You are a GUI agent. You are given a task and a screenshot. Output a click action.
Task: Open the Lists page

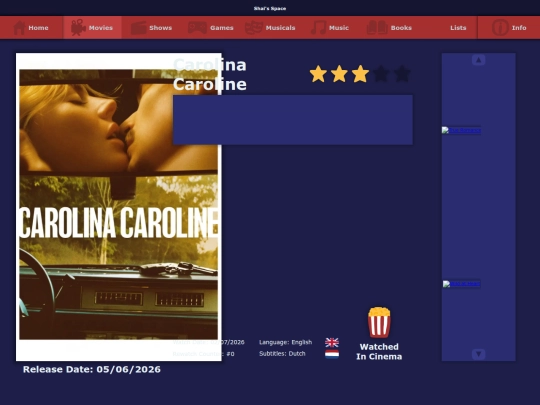[x=458, y=28]
